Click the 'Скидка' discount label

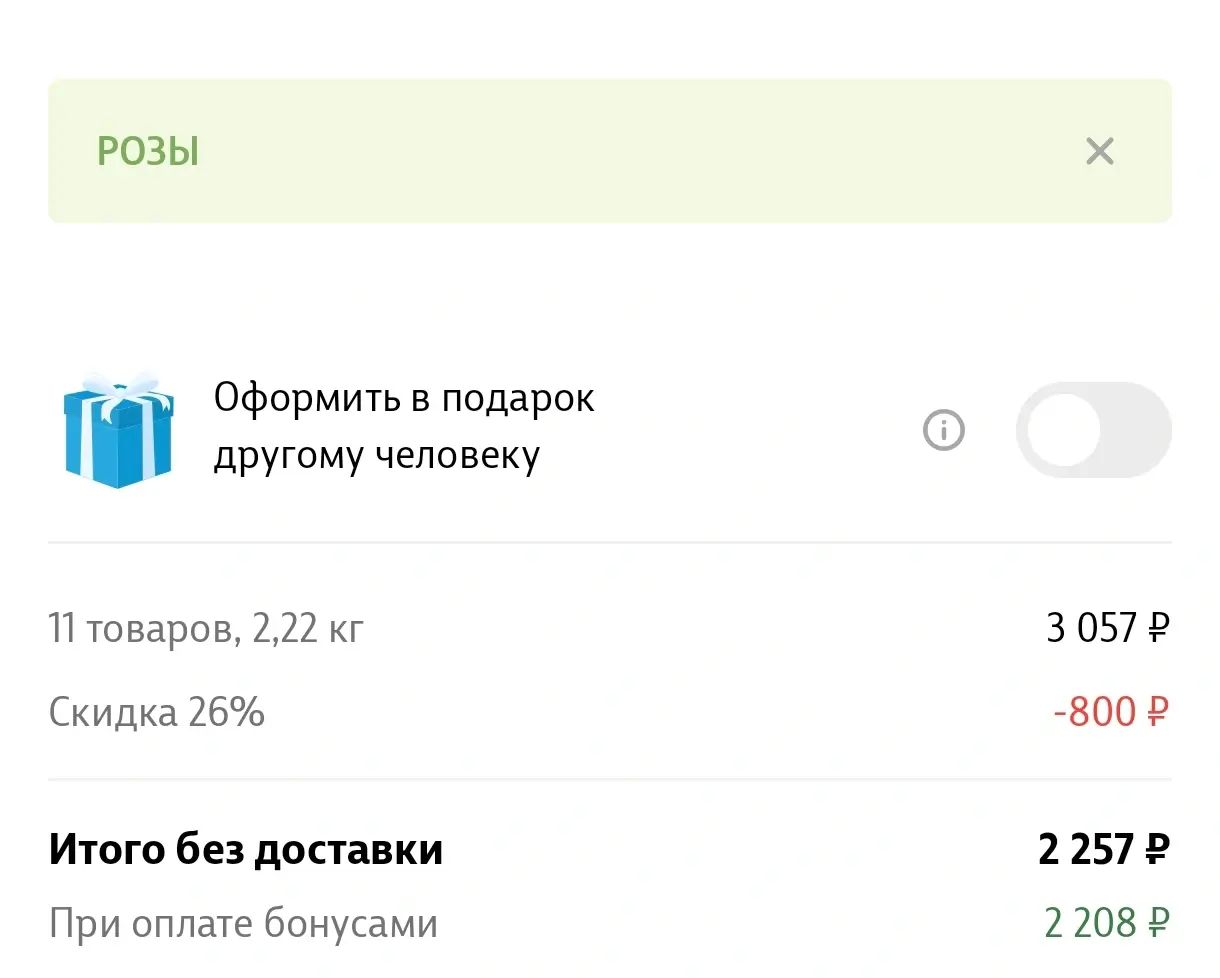pos(113,713)
